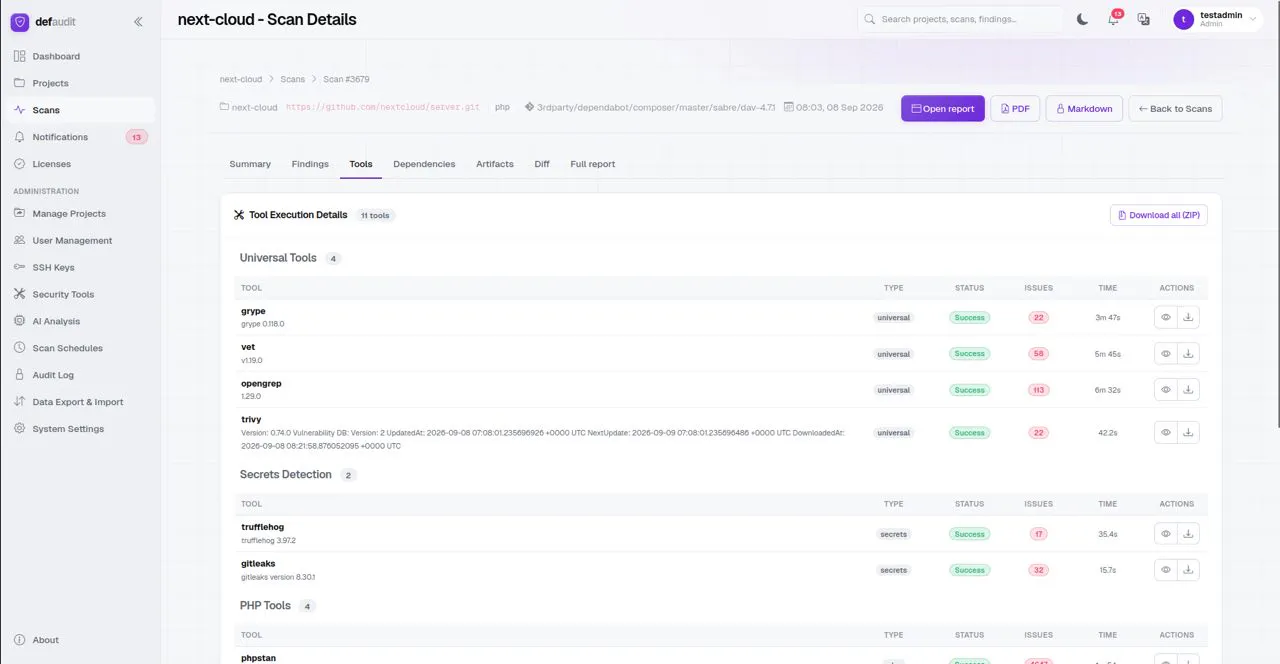The height and width of the screenshot is (664, 1280).
Task: Click Scans breadcrumb link
Action: tap(293, 79)
